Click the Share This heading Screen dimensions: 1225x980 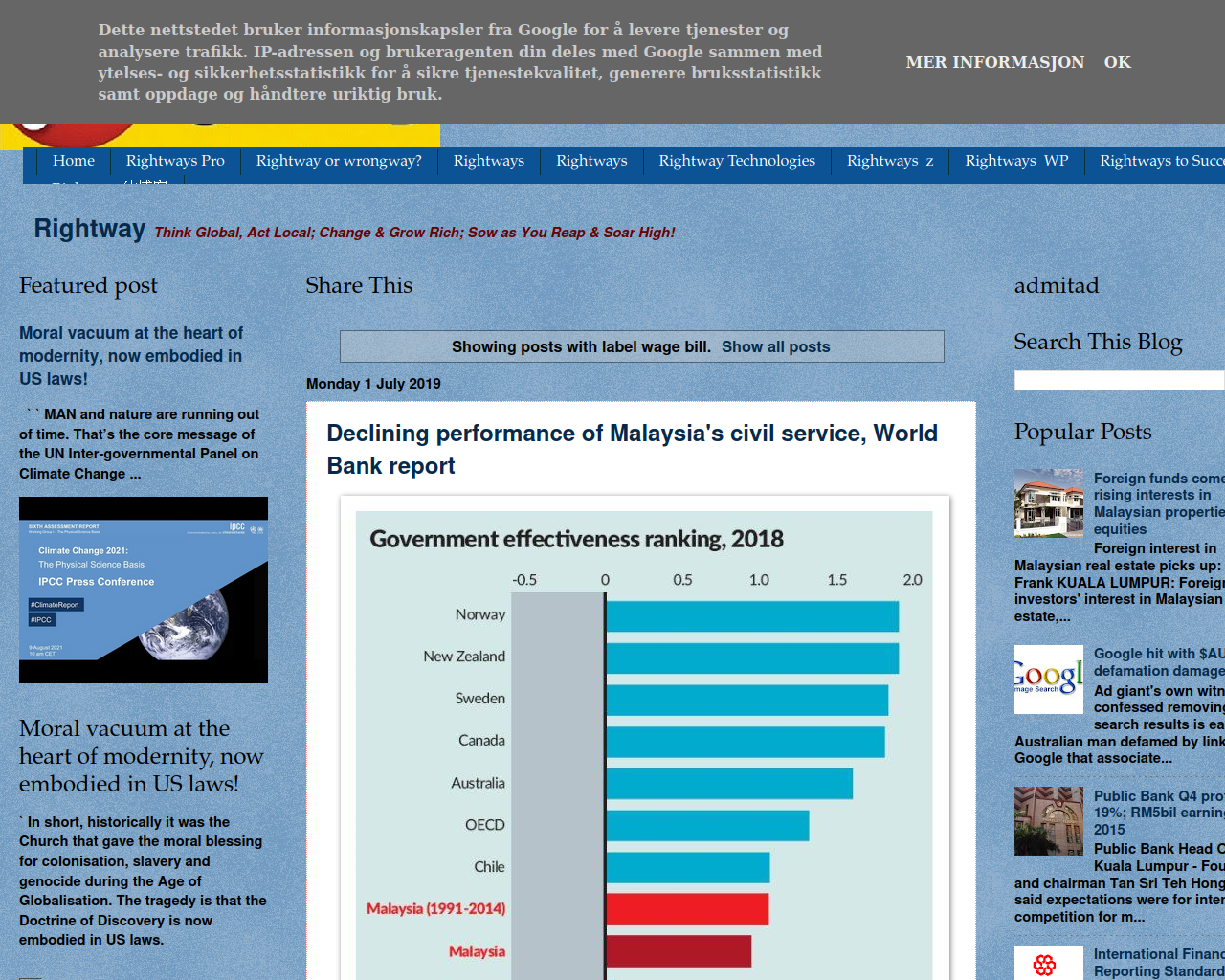point(359,285)
